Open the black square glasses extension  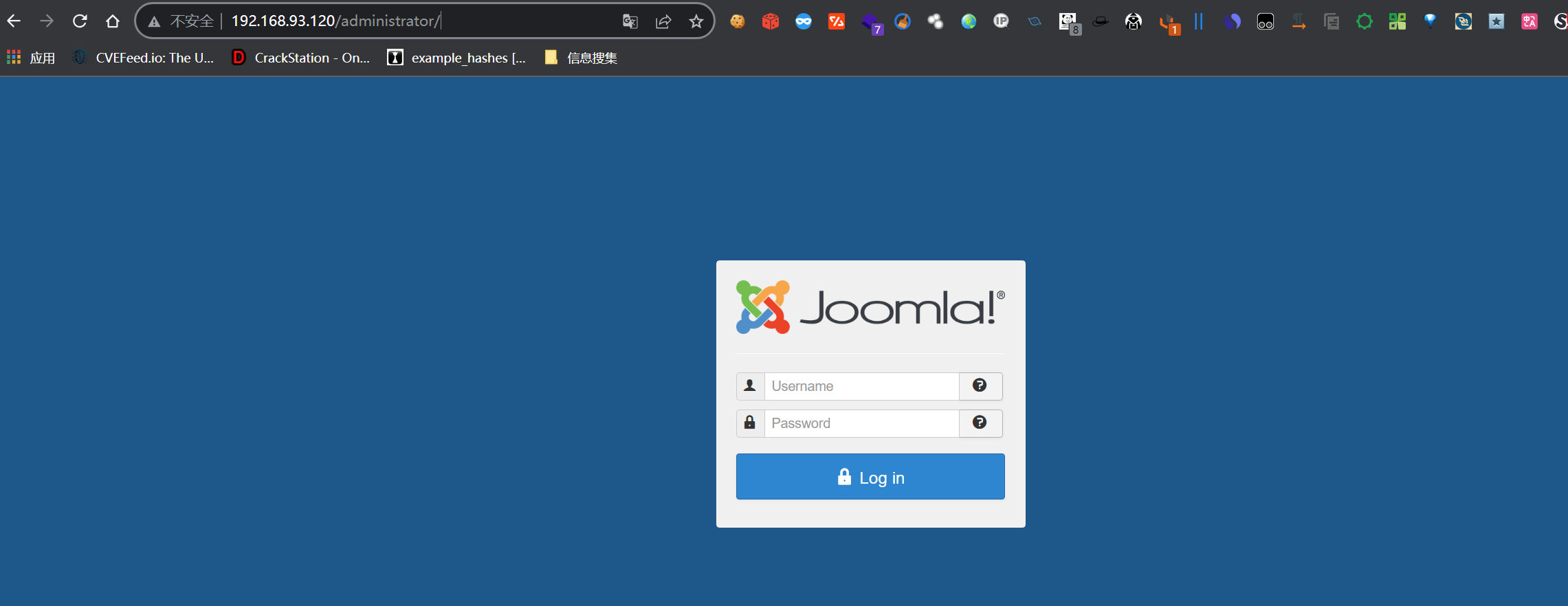[1266, 21]
